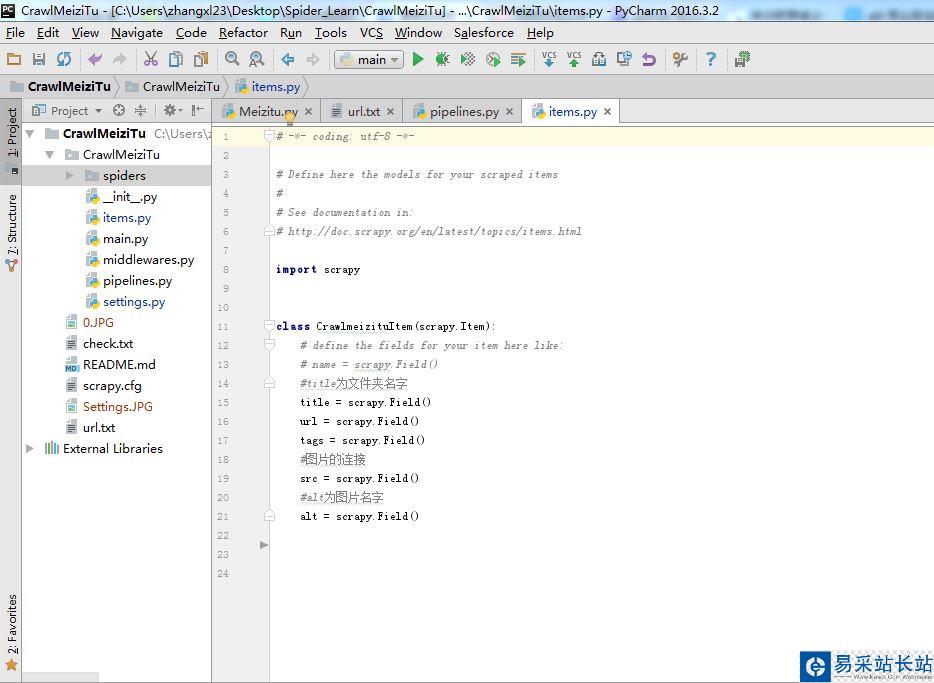Click the Redo arrow icon
Image resolution: width=934 pixels, height=683 pixels.
tap(120, 59)
